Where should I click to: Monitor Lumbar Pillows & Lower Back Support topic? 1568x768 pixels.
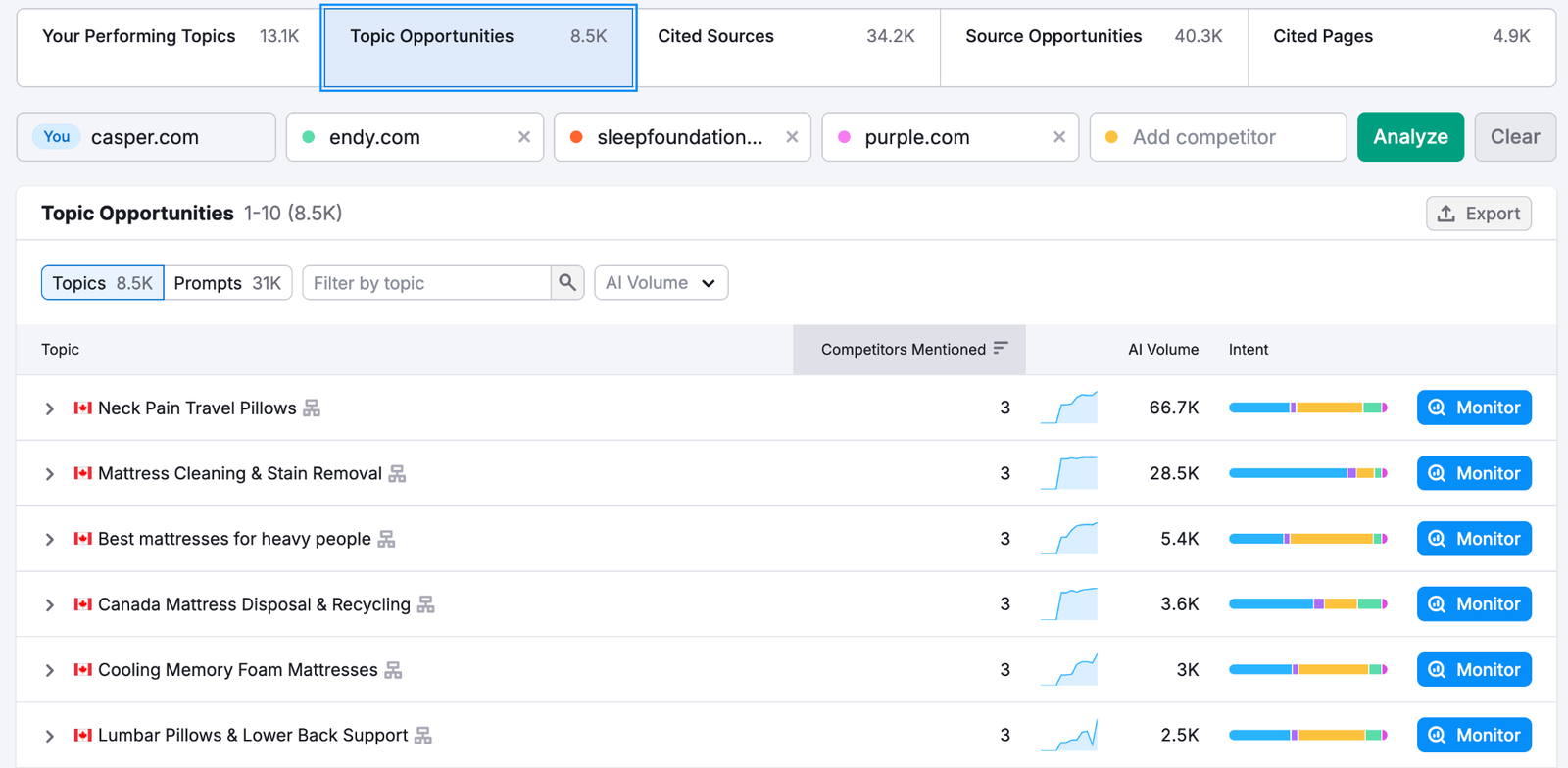click(1474, 735)
